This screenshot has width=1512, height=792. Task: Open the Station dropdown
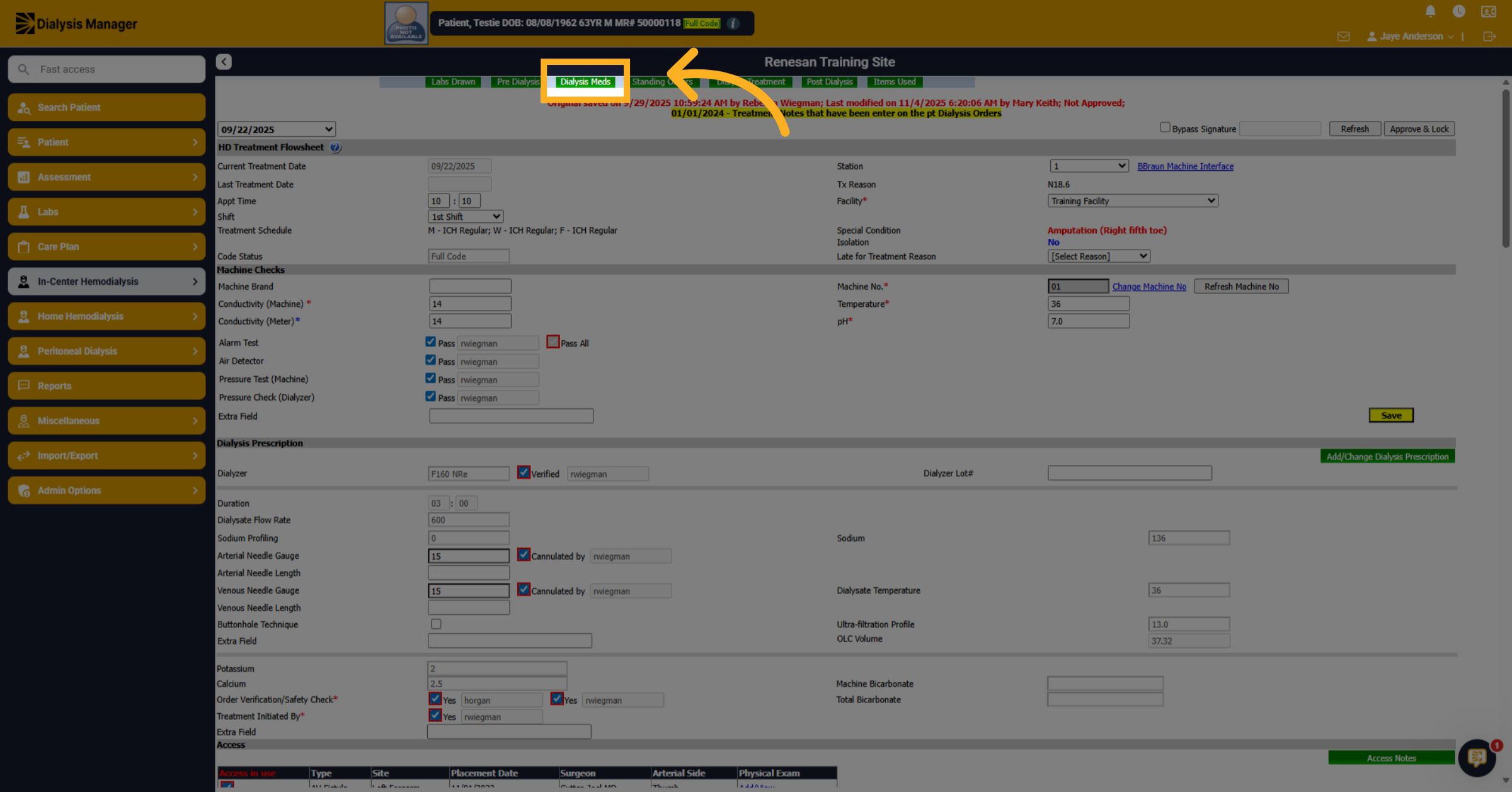coord(1089,166)
